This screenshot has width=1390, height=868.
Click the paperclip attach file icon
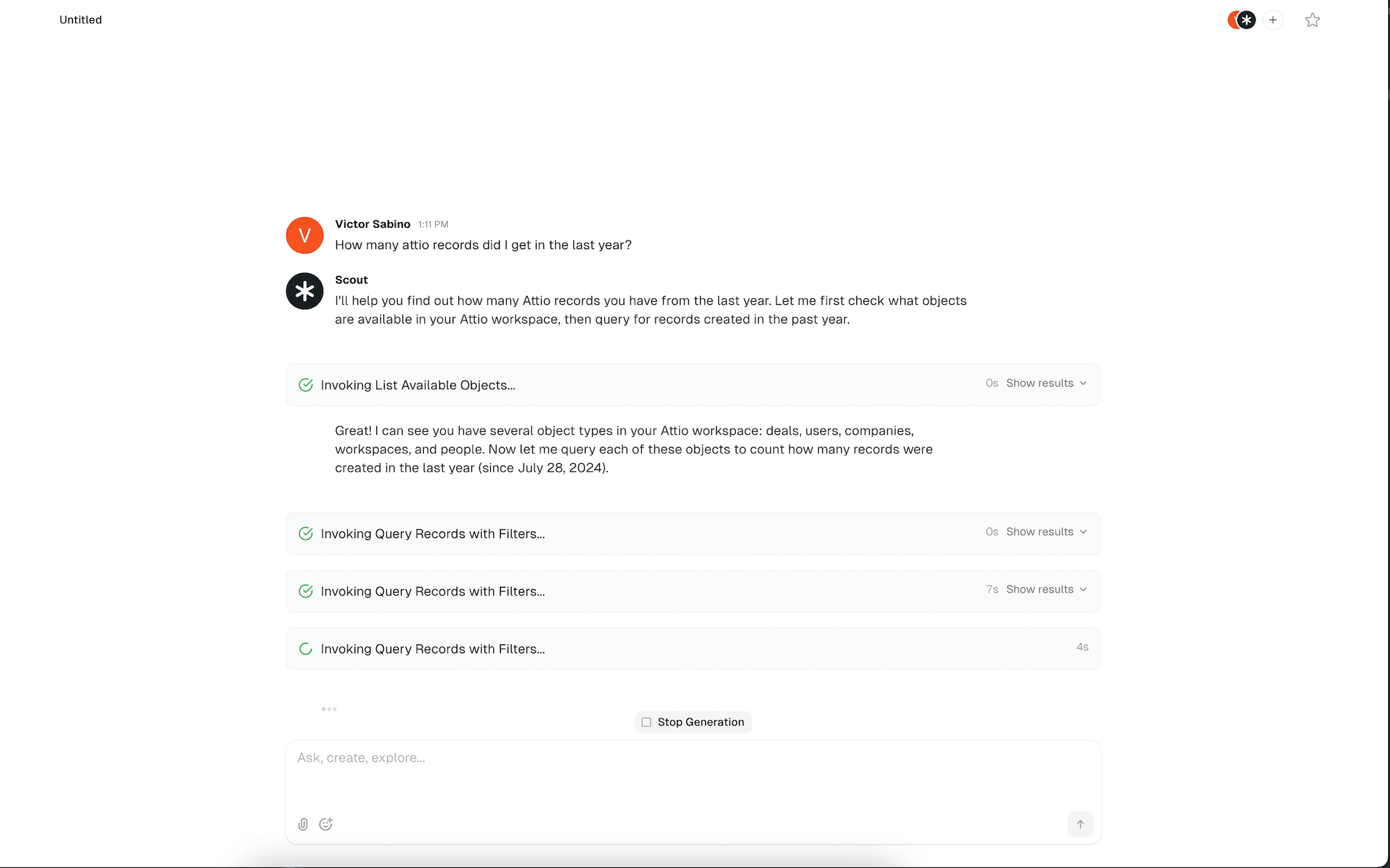tap(303, 824)
